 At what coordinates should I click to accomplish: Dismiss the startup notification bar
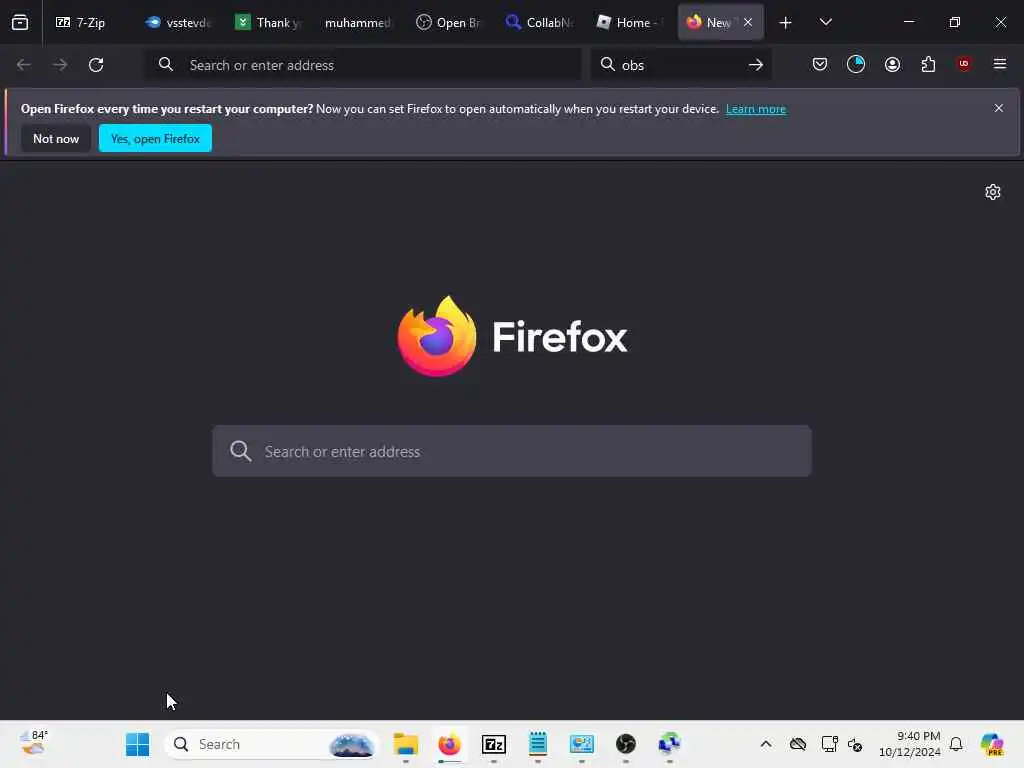tap(999, 108)
